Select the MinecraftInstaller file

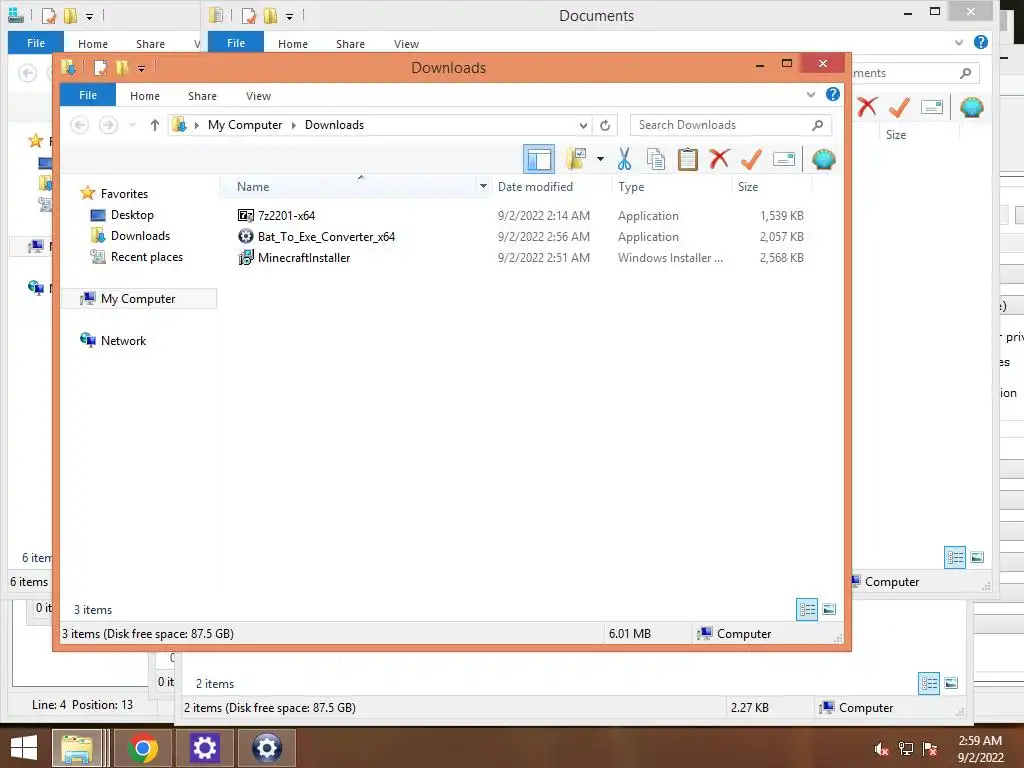(295, 257)
